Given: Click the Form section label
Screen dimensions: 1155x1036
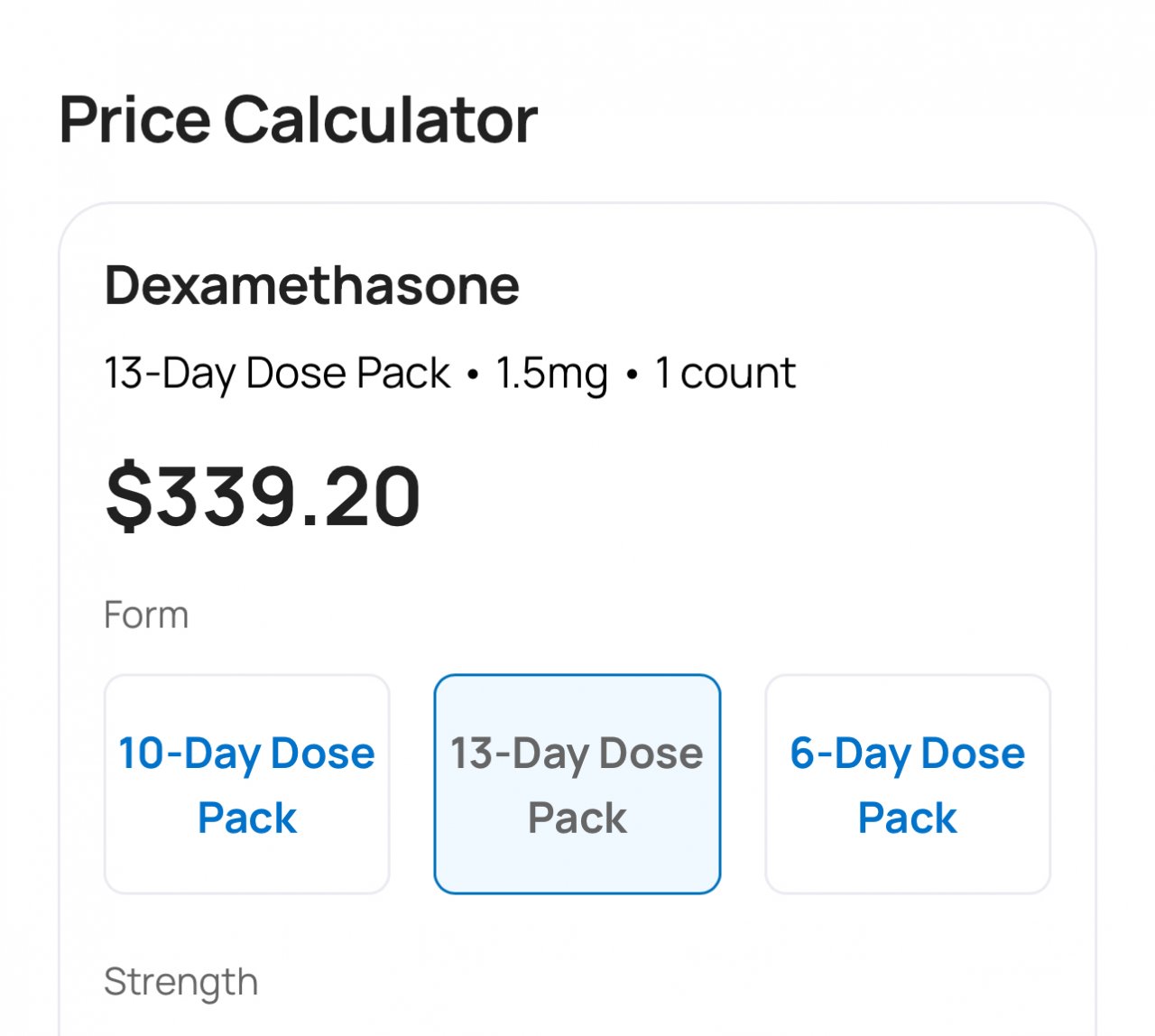Looking at the screenshot, I should tap(146, 615).
